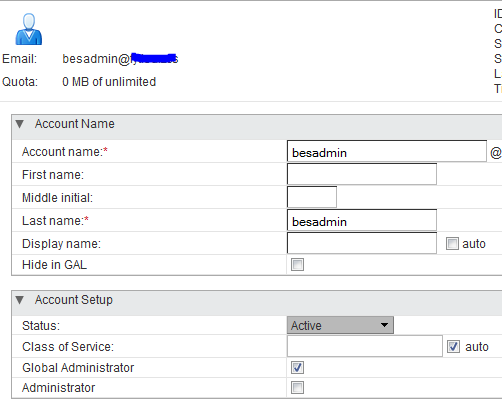
Task: Uncheck the Global Administrator checkbox
Action: pyautogui.click(x=297, y=368)
